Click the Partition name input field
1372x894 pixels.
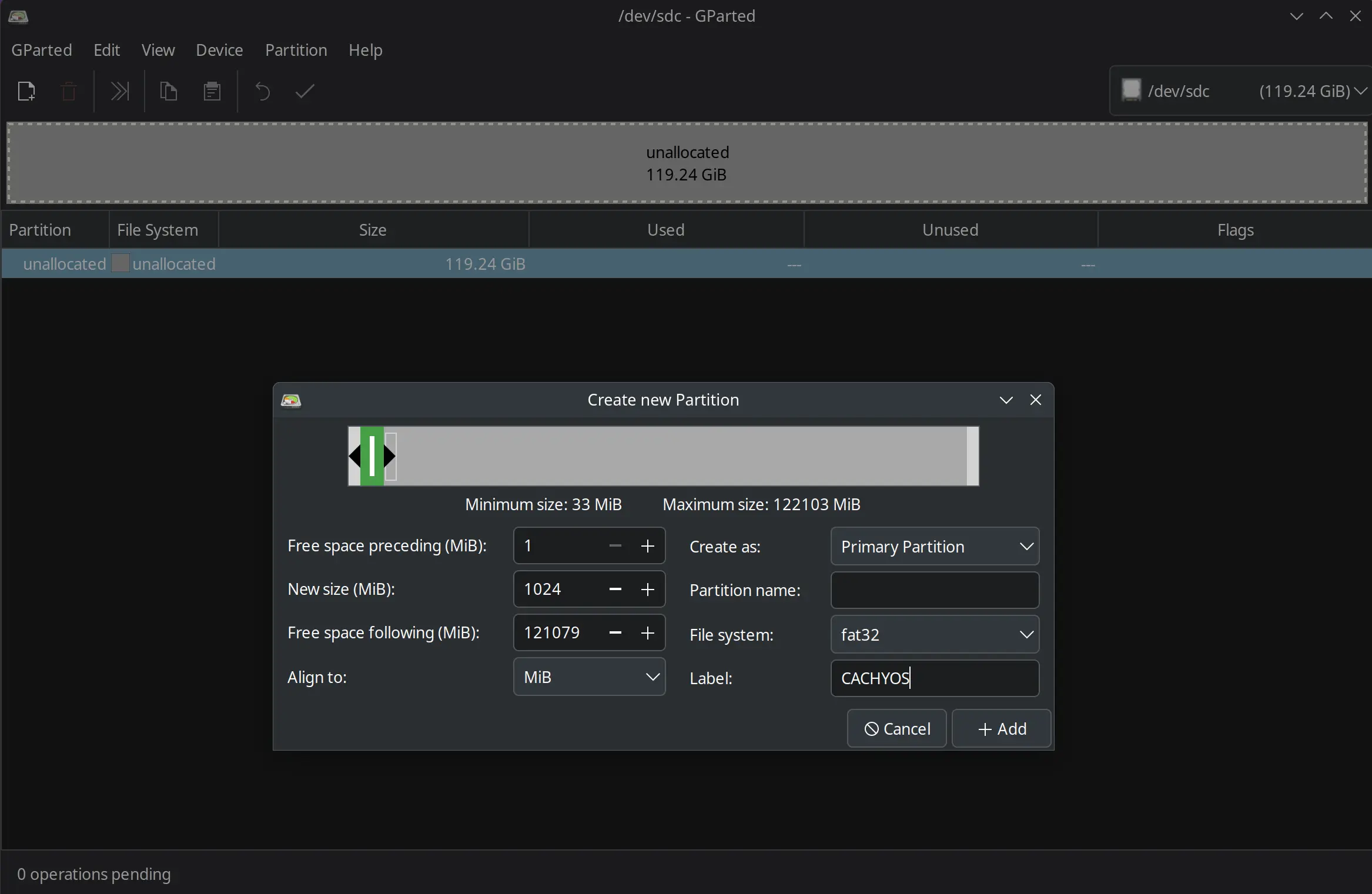[935, 590]
